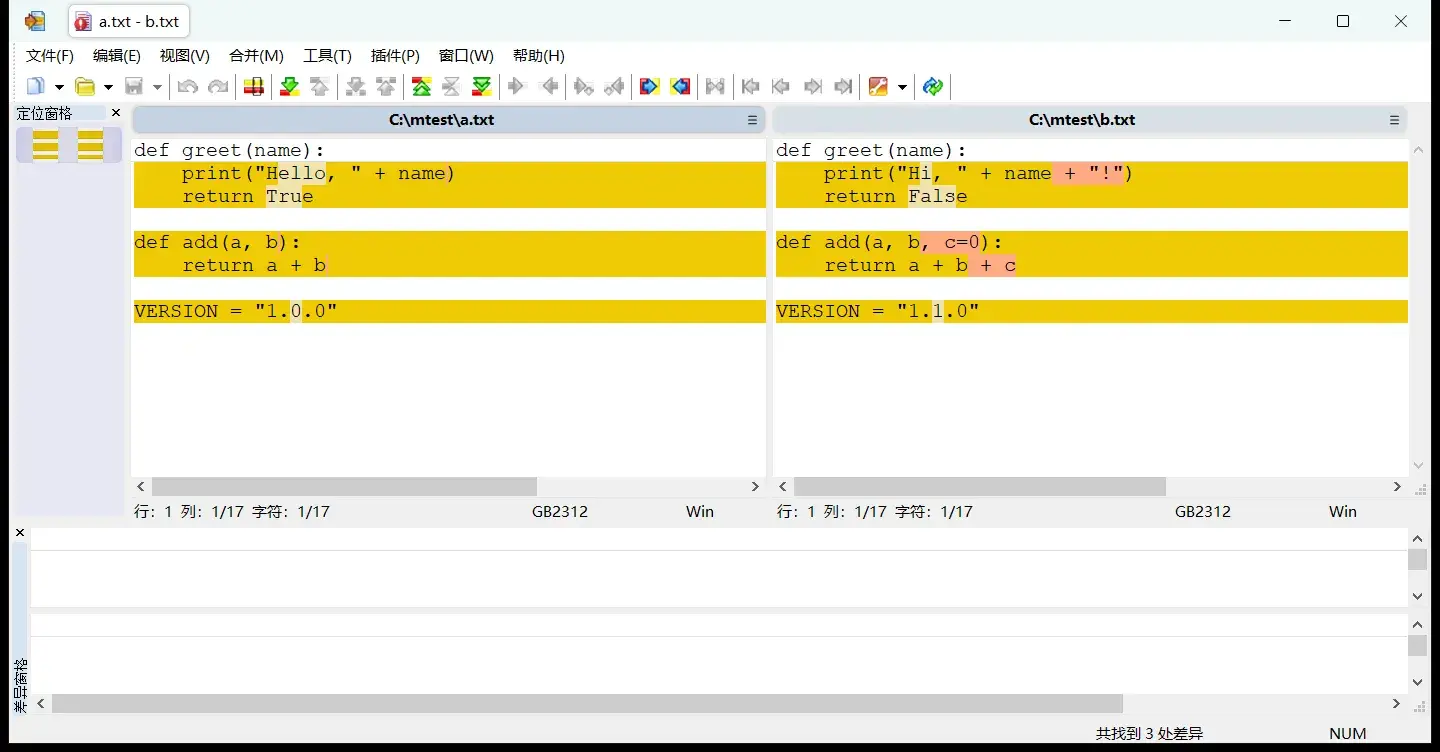Close the 定位窗格 location pane
1440x752 pixels.
coord(116,113)
